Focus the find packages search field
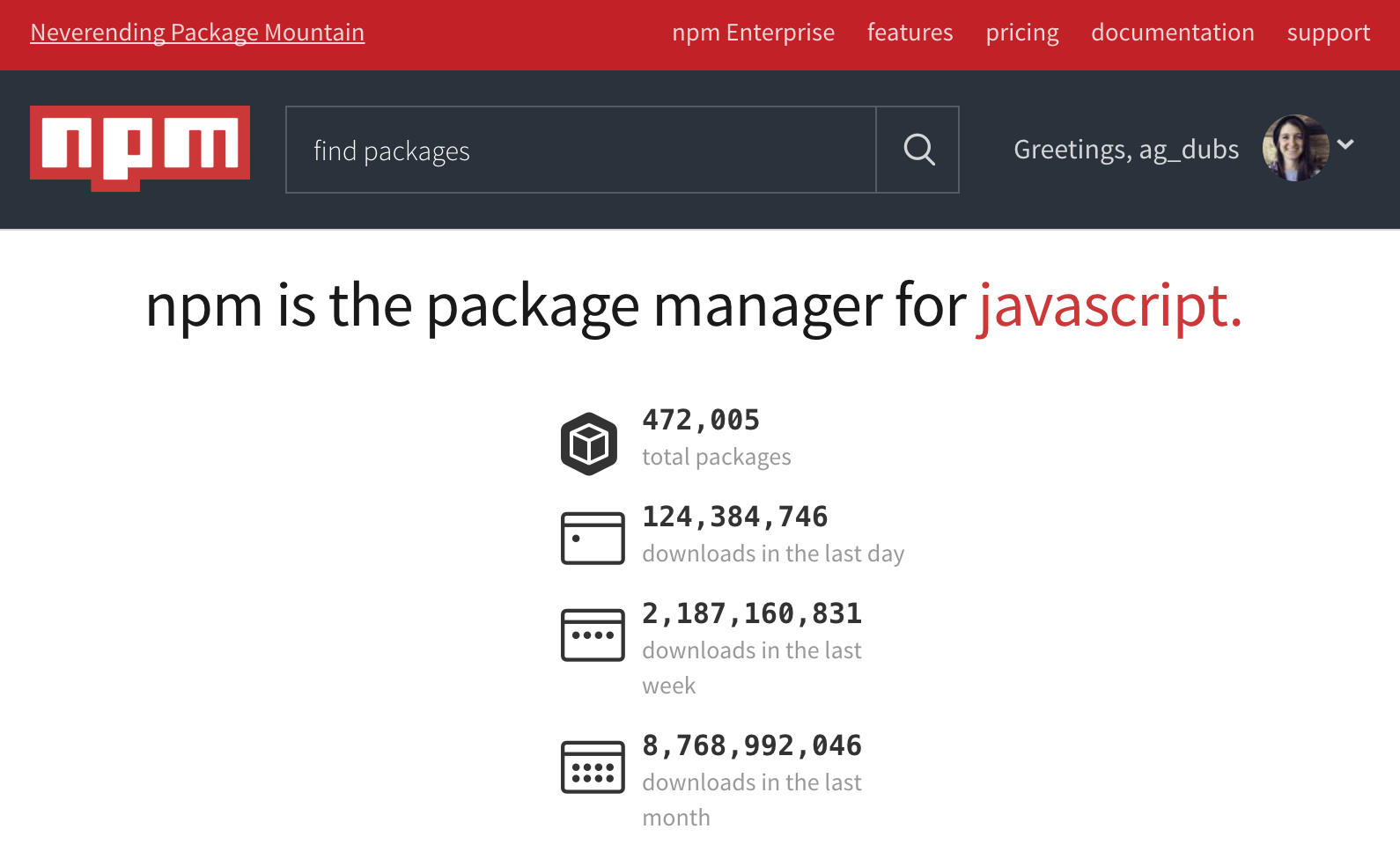This screenshot has height=866, width=1400. tap(581, 150)
